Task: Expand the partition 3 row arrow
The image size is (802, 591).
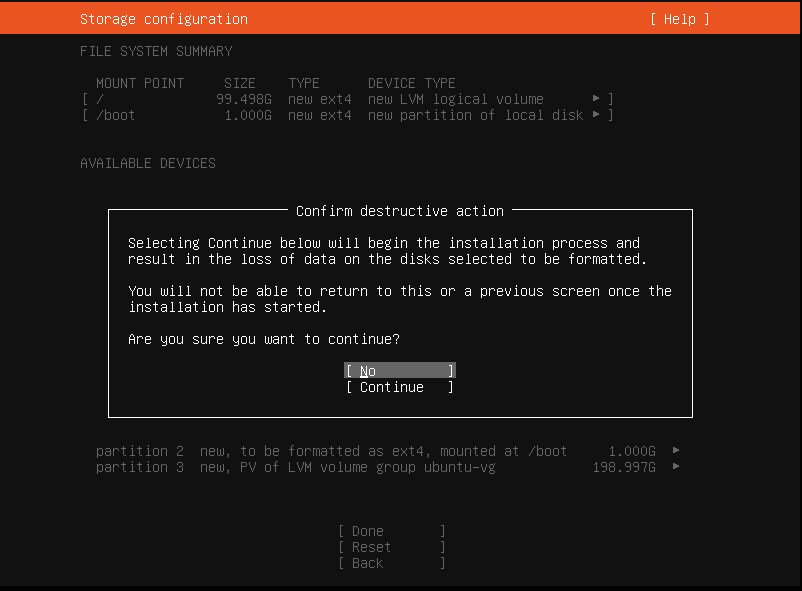Action: click(x=676, y=466)
